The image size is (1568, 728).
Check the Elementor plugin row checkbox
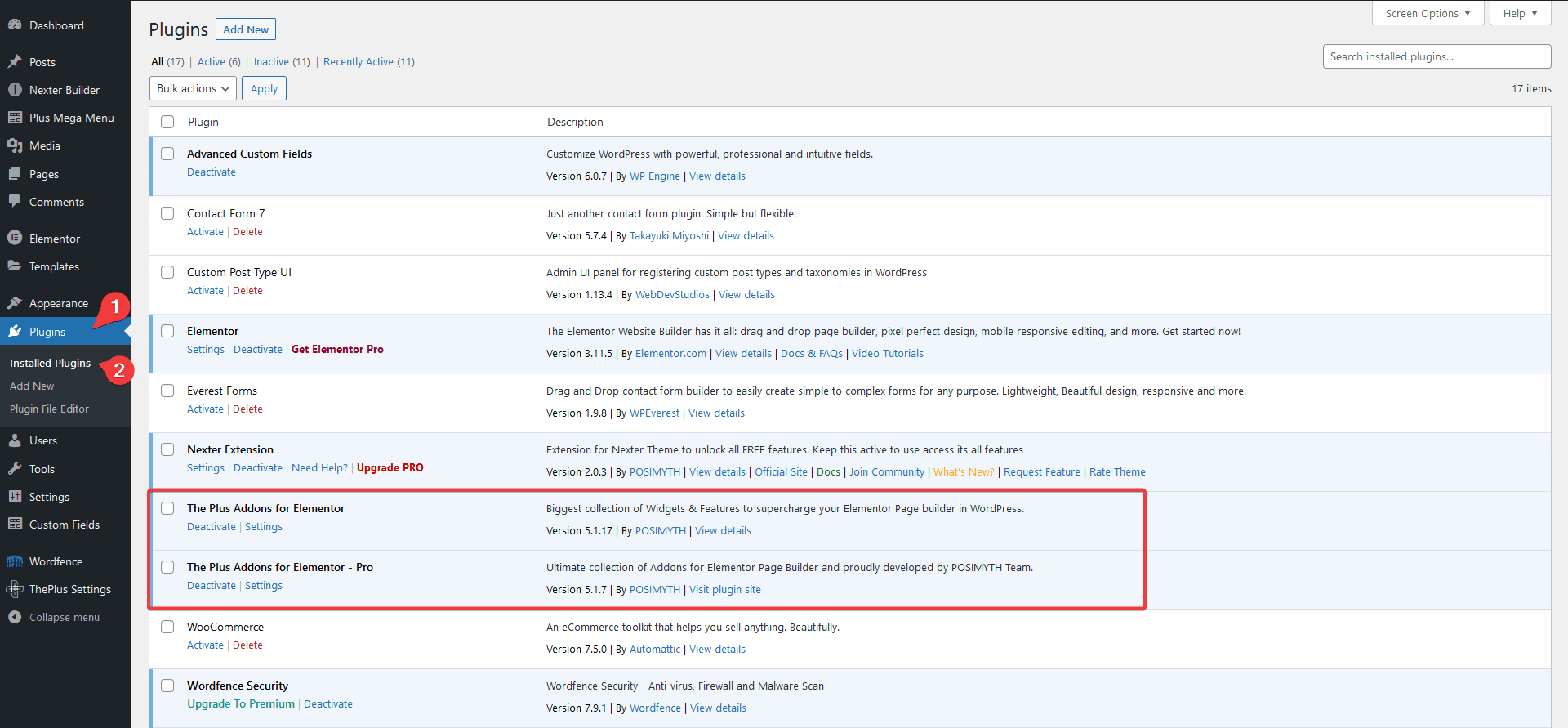[x=167, y=331]
